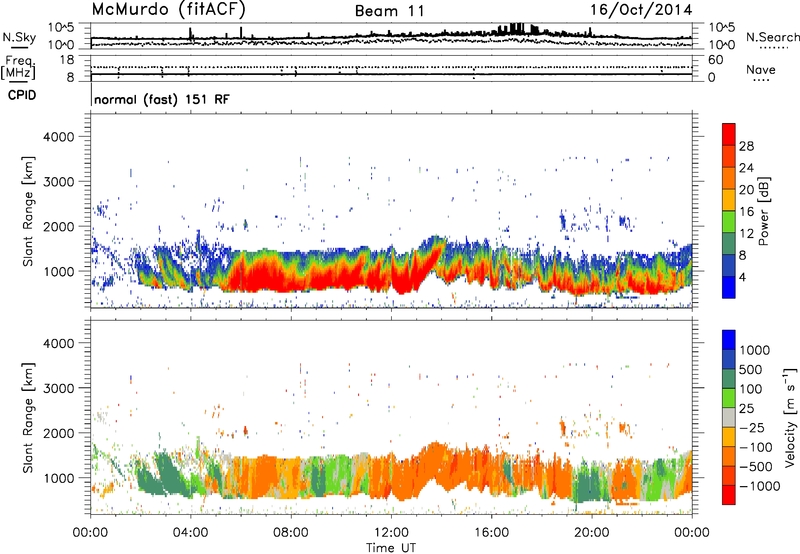Viewport: 800px width, 554px height.
Task: Click the Slant Range label of velocity panel
Action: coord(28,418)
